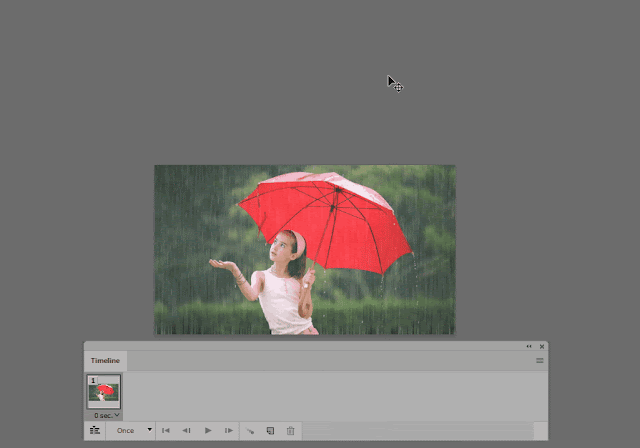The image size is (640, 448).
Task: Select frame 1 thumbnail in Timeline
Action: point(104,391)
